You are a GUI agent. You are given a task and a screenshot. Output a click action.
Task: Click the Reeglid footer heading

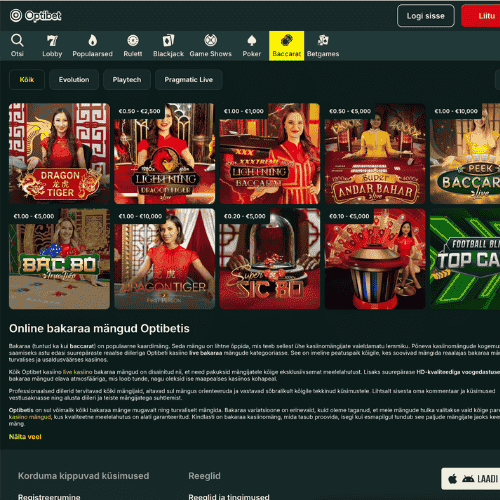(x=204, y=476)
